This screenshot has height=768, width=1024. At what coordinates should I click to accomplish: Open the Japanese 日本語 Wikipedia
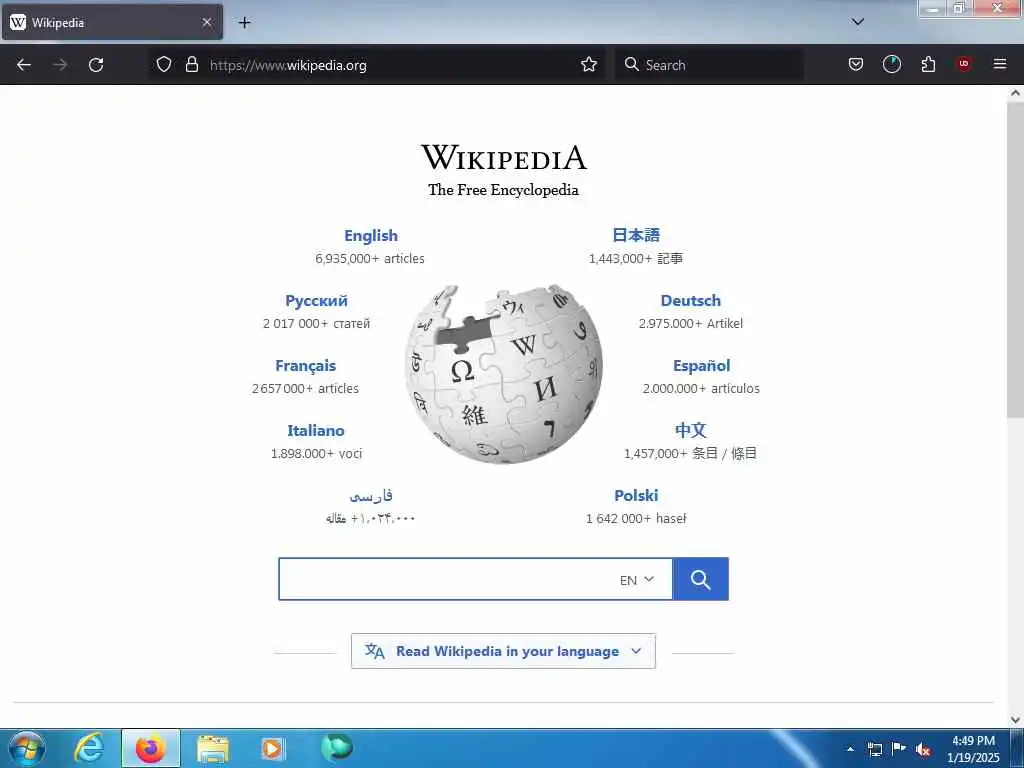[635, 235]
